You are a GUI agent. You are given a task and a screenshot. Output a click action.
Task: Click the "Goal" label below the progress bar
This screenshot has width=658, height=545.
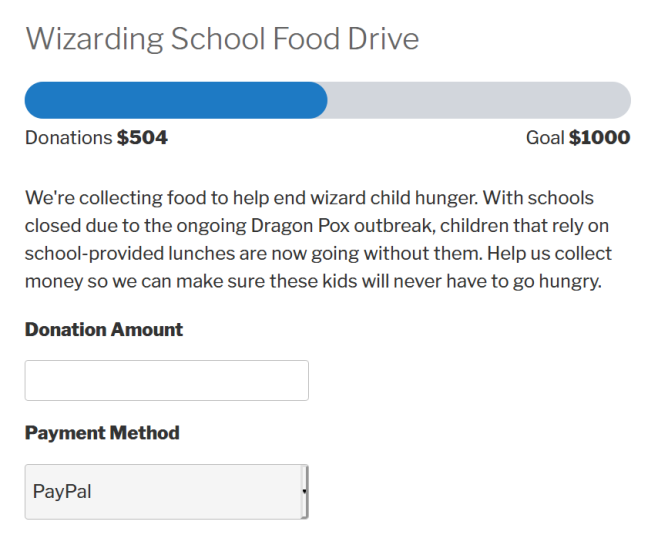(x=545, y=138)
